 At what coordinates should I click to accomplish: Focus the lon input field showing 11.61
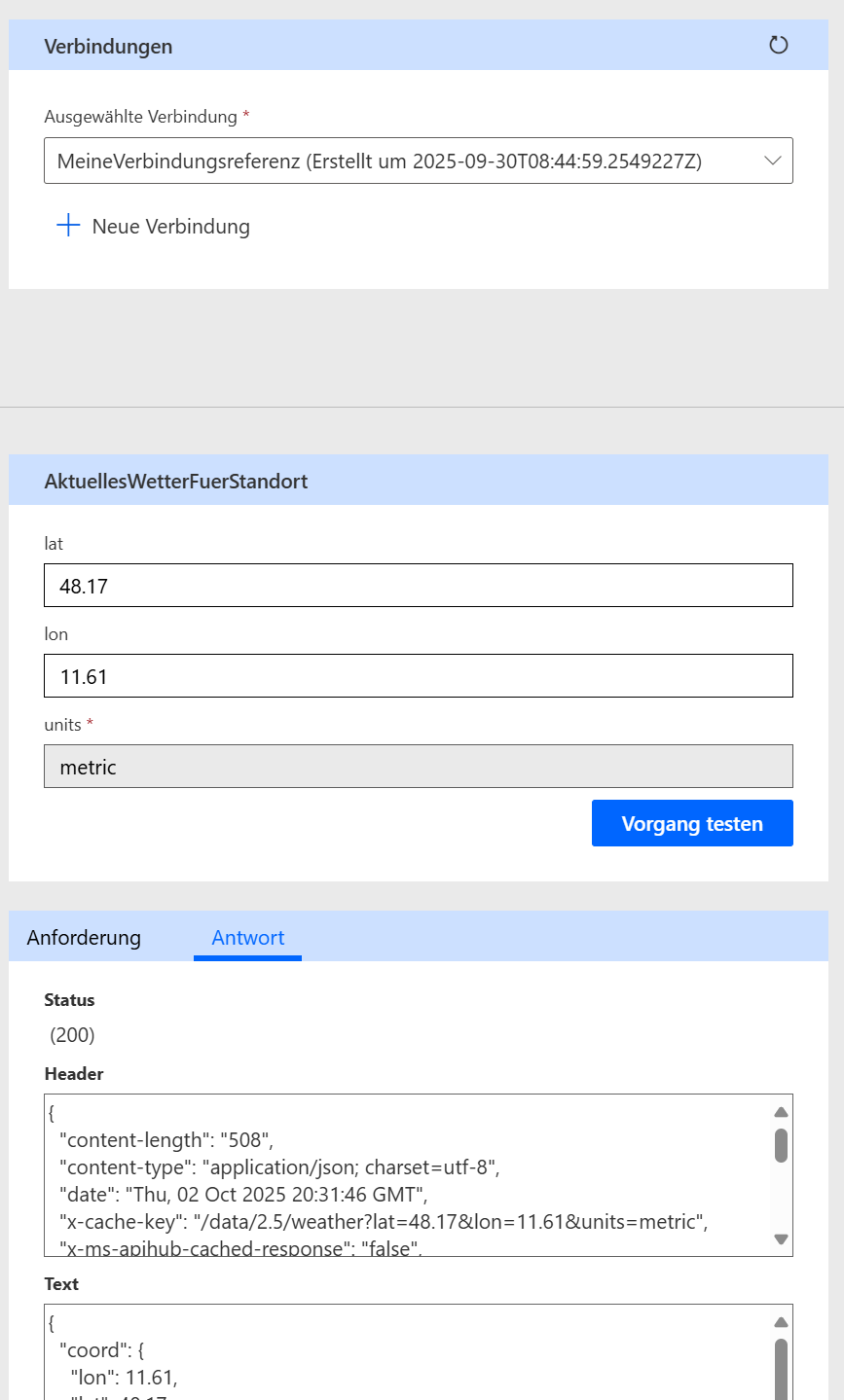point(418,676)
